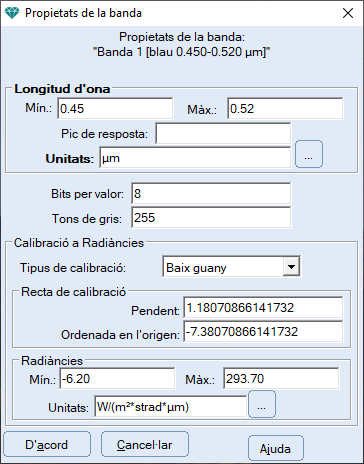
Task: Click the Cancel·lar button
Action: point(145,444)
